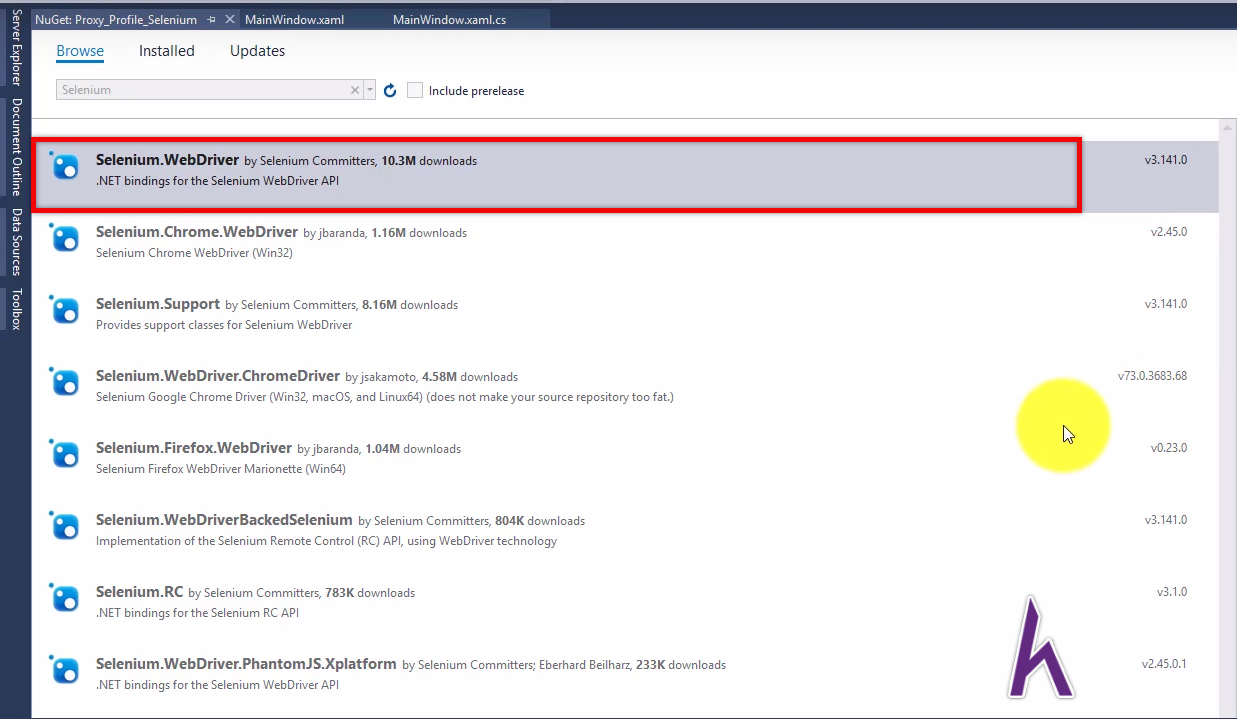Image resolution: width=1237 pixels, height=719 pixels.
Task: Click the PhantomJS.Xplatform row's ".NET bindings" description
Action: click(x=217, y=685)
